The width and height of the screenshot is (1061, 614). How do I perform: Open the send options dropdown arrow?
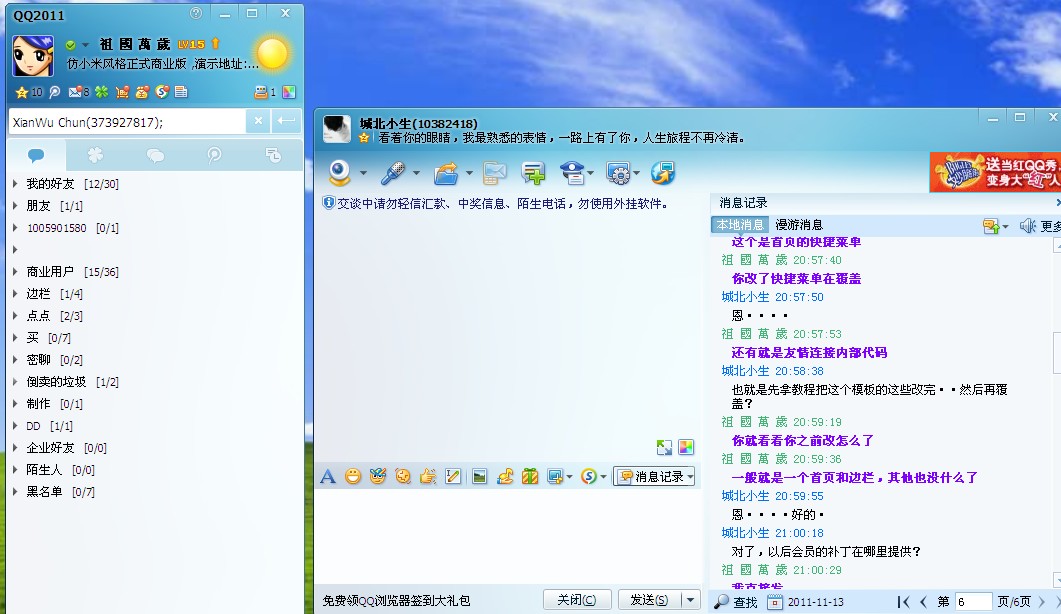point(690,600)
